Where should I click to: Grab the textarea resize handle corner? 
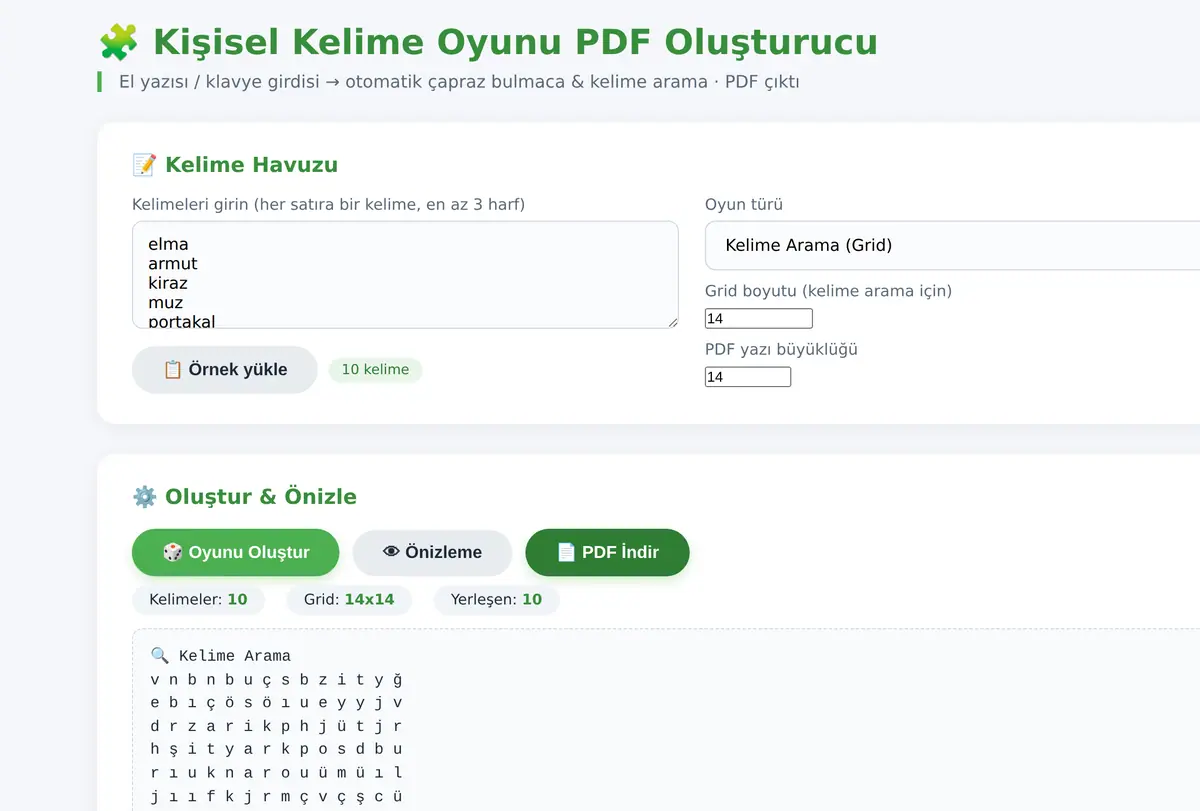pos(672,322)
